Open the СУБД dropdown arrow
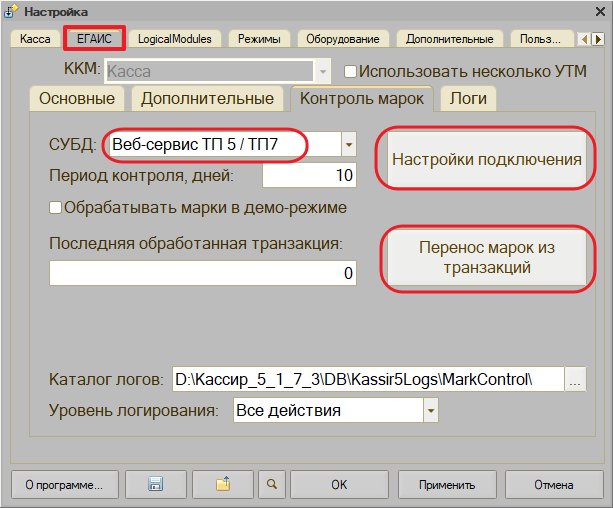613x508 pixels. coord(349,144)
